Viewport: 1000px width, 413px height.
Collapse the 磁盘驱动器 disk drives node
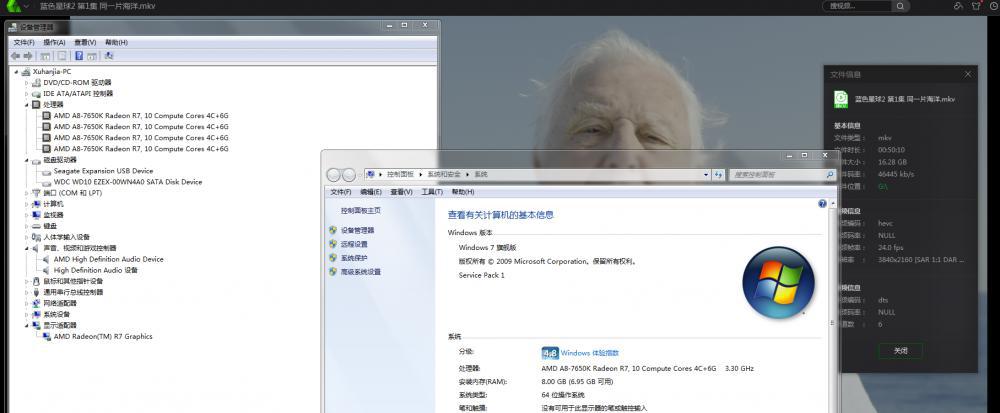coord(27,160)
